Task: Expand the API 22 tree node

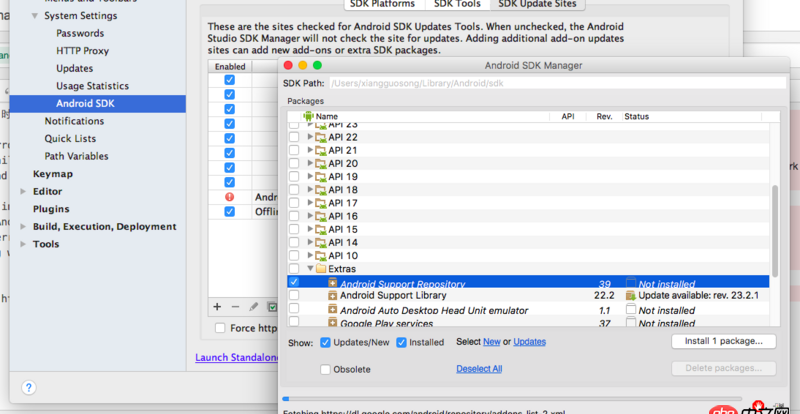Action: pyautogui.click(x=310, y=137)
